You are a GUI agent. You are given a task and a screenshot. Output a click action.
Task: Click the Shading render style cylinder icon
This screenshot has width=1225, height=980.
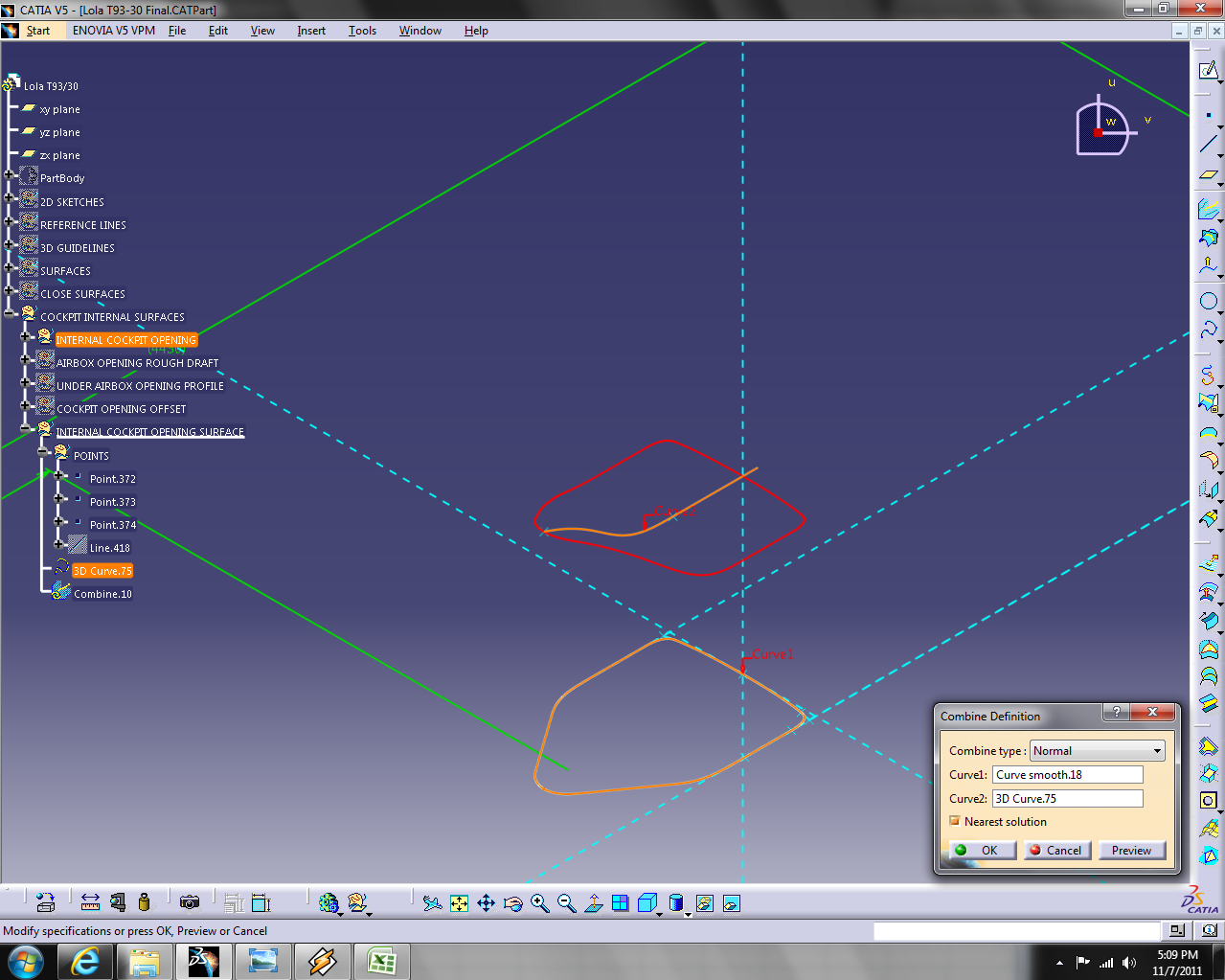pos(675,902)
